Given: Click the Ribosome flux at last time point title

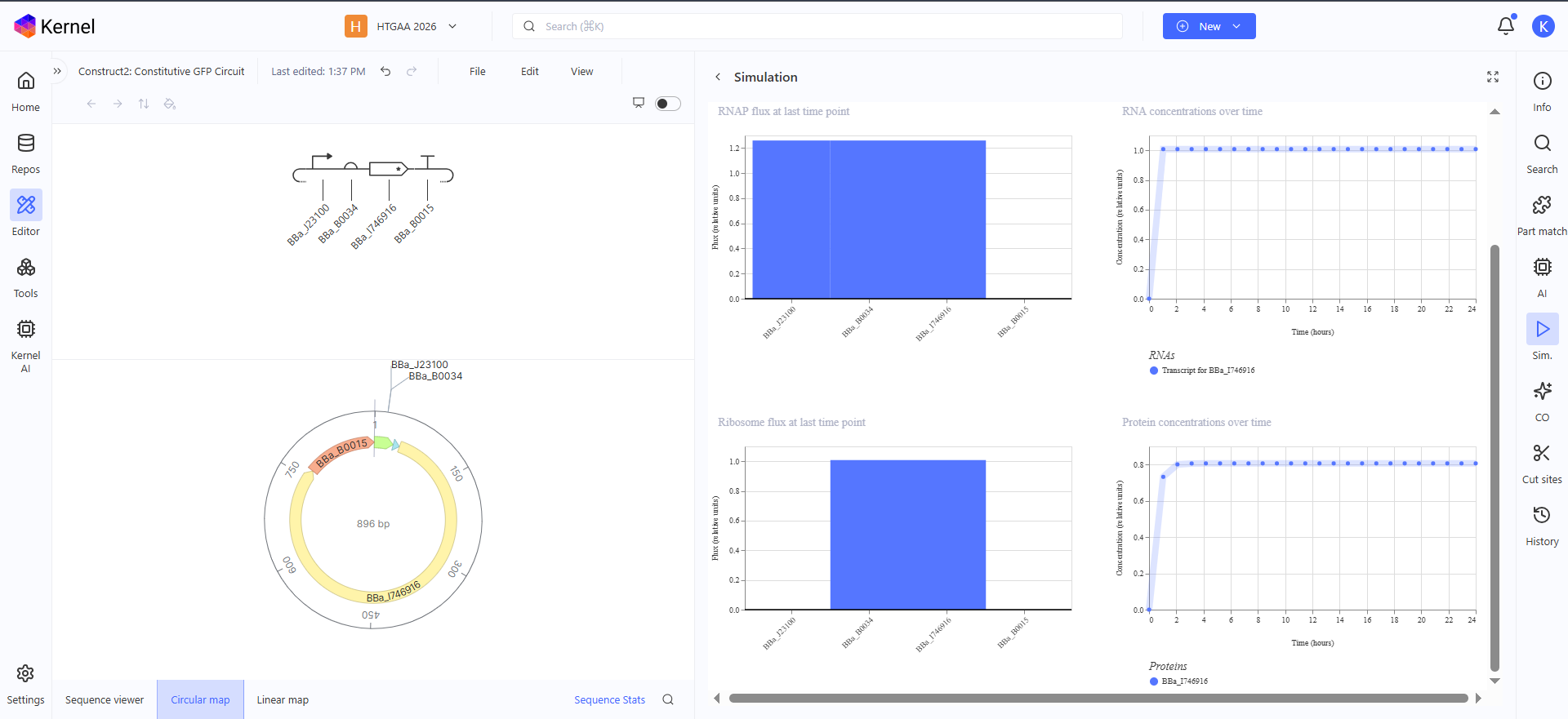Looking at the screenshot, I should coord(791,423).
